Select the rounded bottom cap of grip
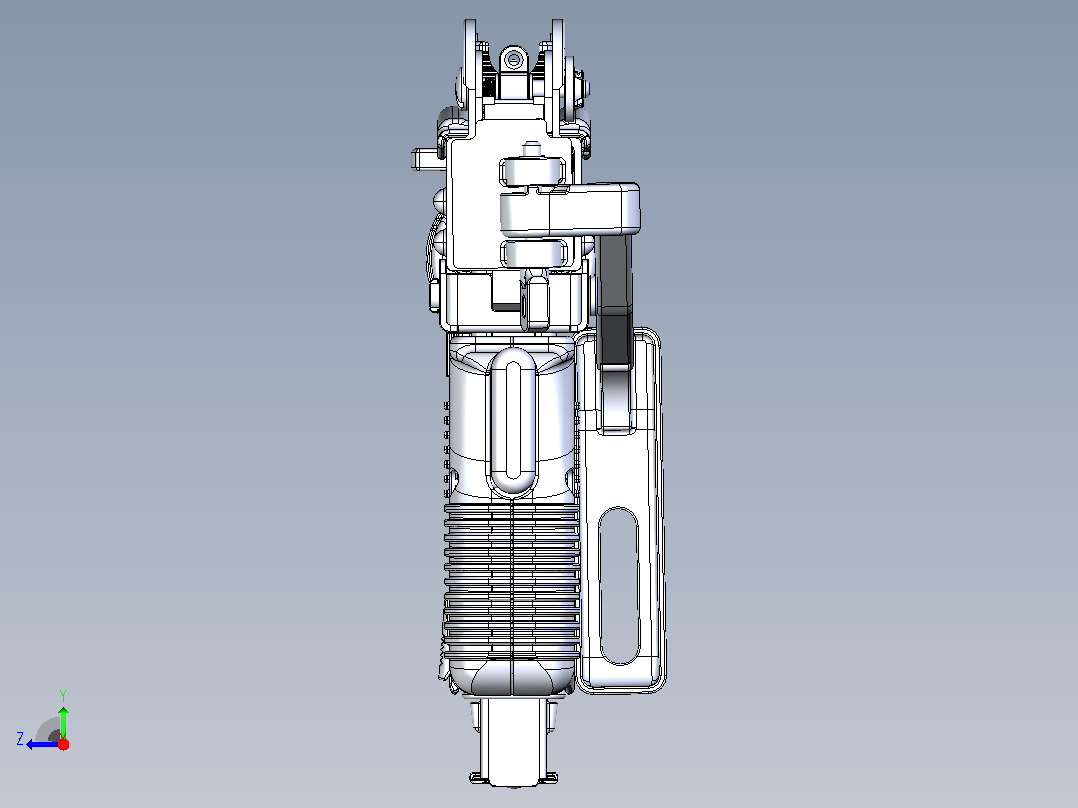This screenshot has height=808, width=1078. 512,676
